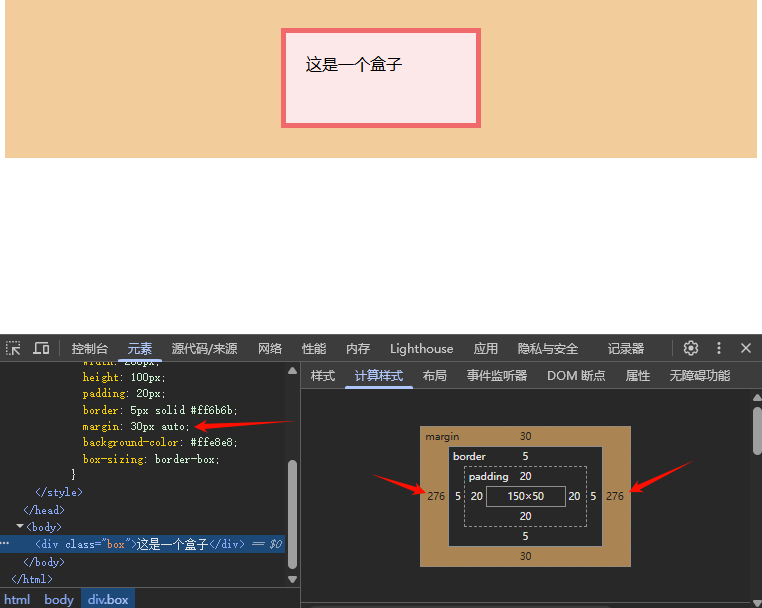This screenshot has width=762, height=608.
Task: Close the DevTools panel
Action: tap(746, 348)
